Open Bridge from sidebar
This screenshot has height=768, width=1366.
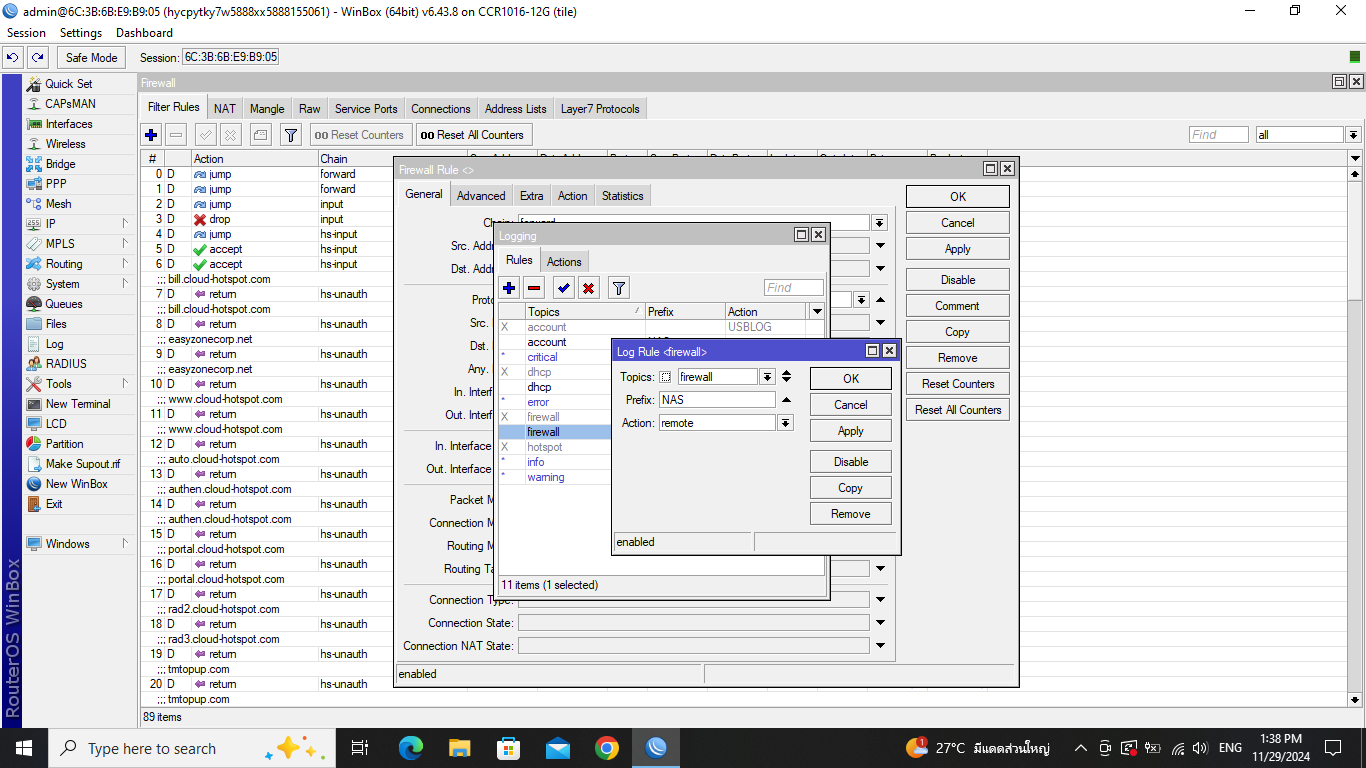pyautogui.click(x=60, y=164)
